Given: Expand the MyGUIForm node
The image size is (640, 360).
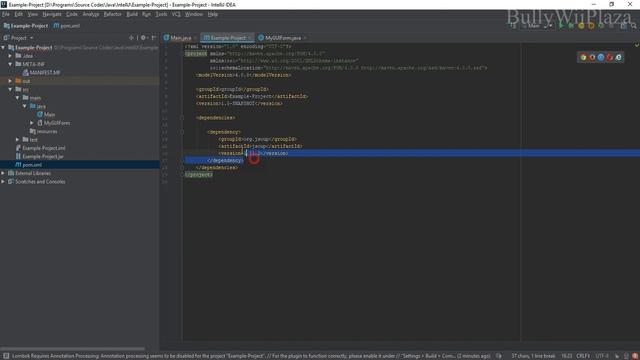Looking at the screenshot, I should 32,123.
